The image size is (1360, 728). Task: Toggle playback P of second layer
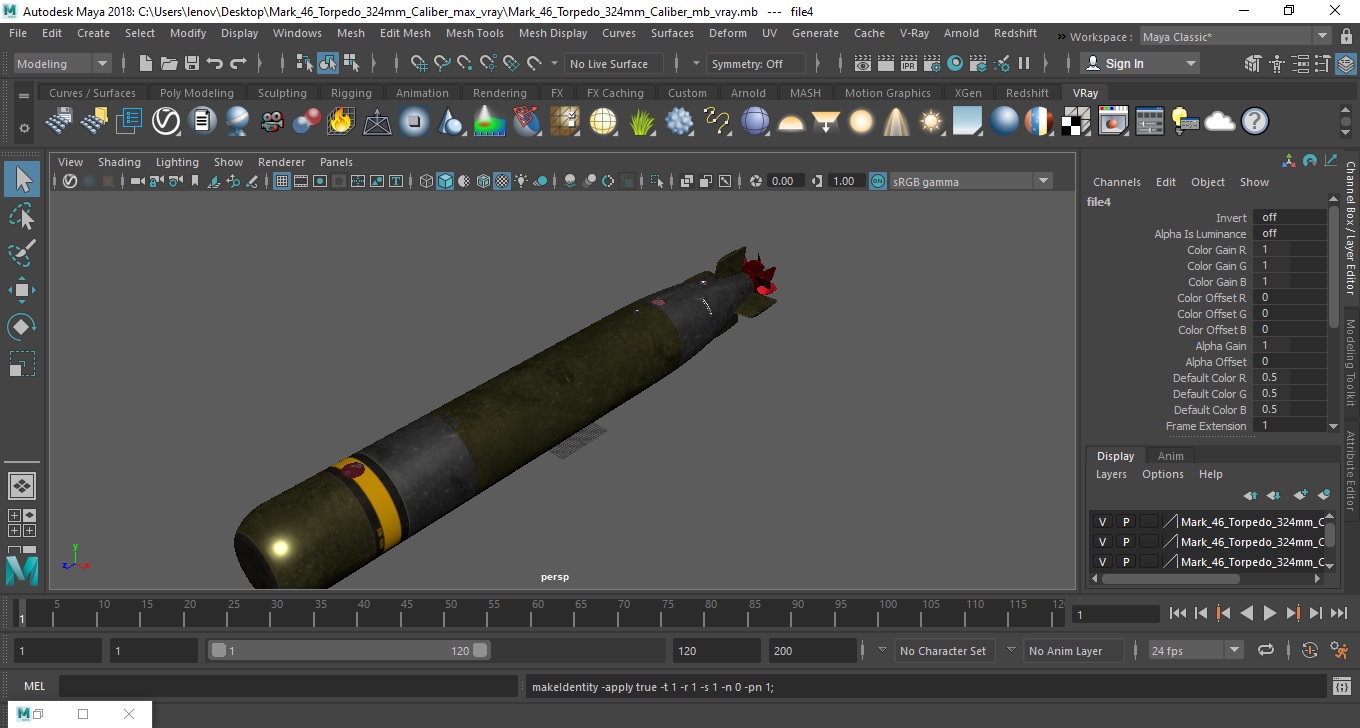[1126, 542]
